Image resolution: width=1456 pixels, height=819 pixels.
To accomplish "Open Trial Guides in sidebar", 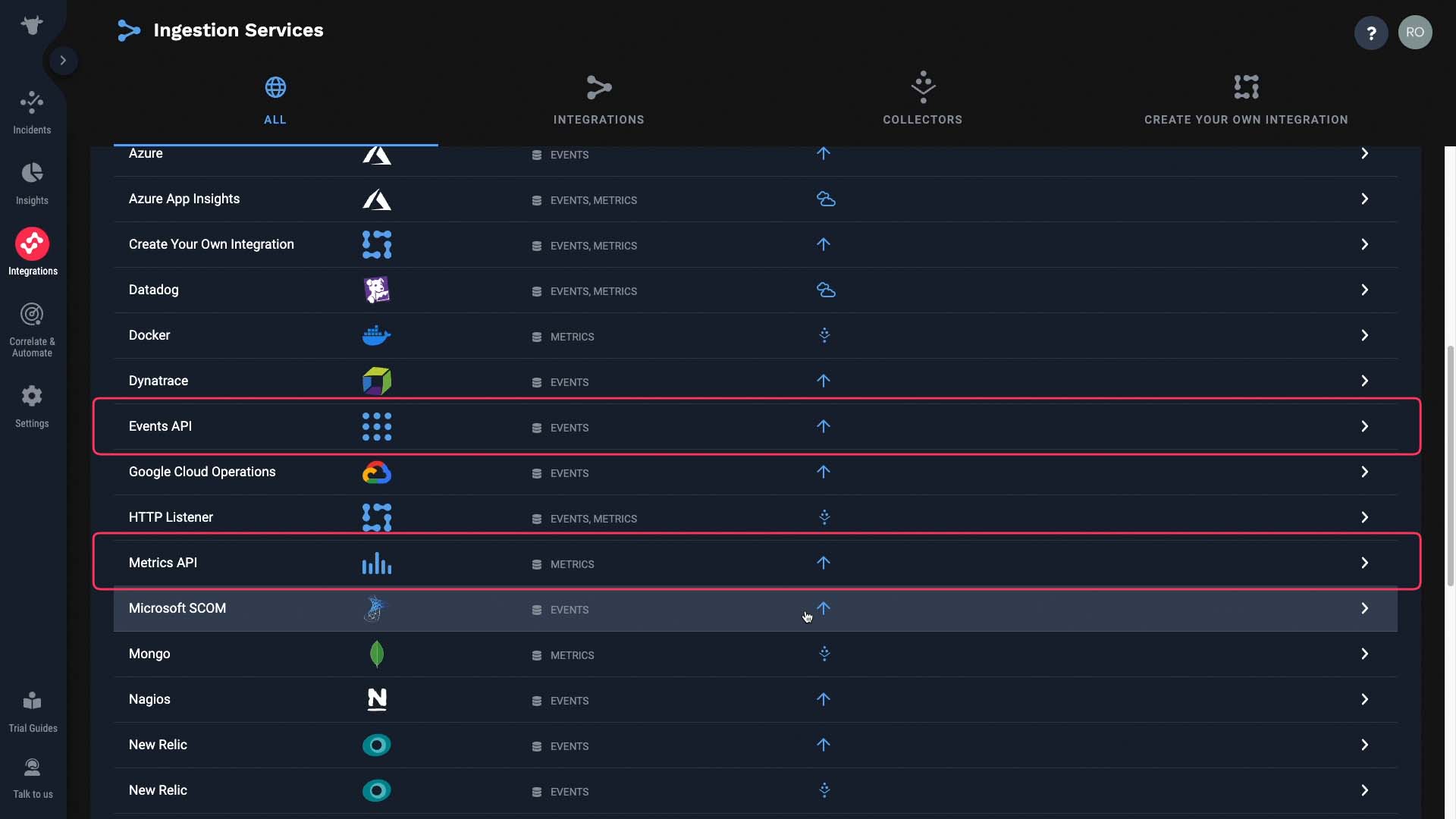I will click(x=33, y=712).
